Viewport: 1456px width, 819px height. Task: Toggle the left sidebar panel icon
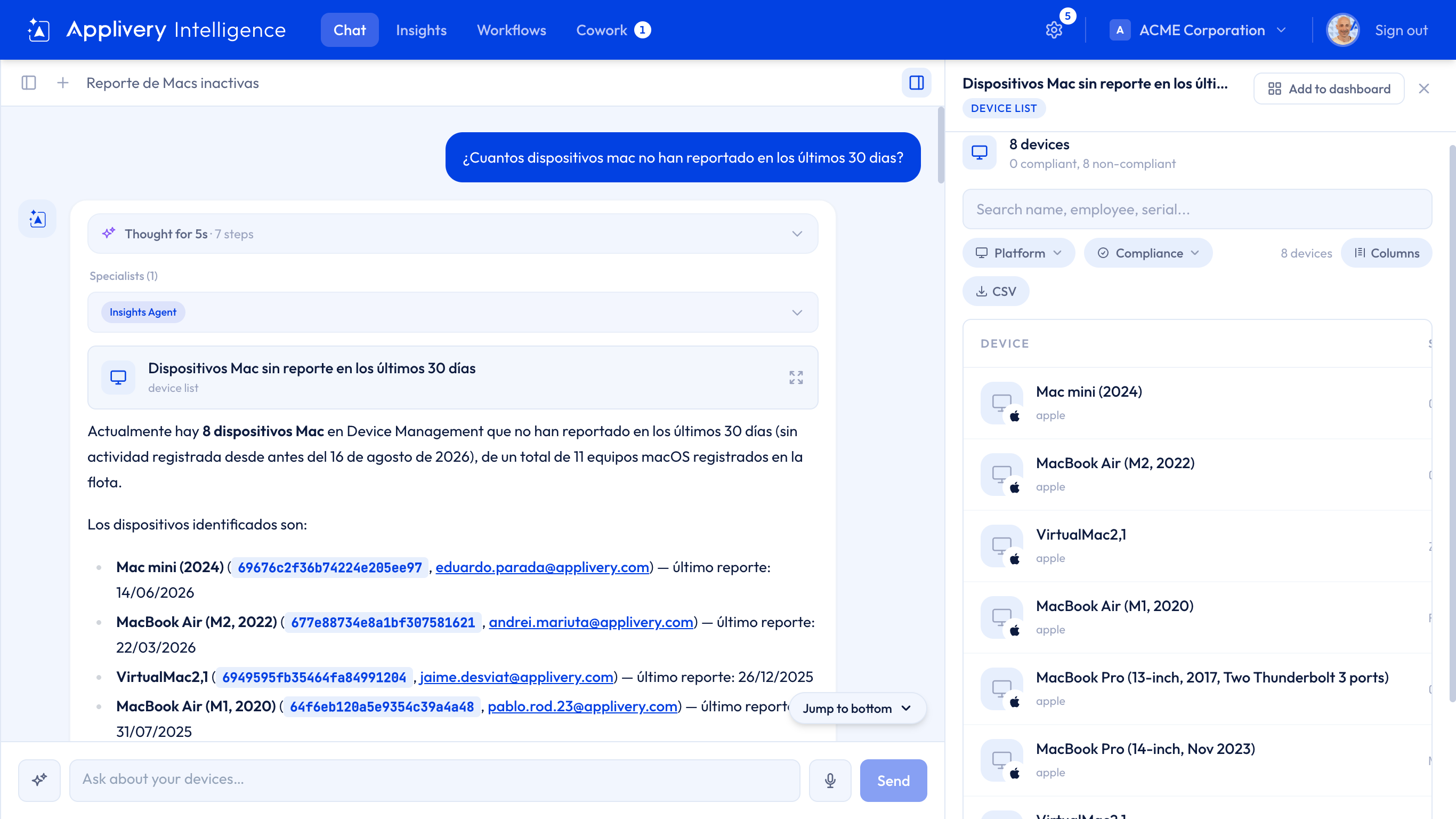point(29,83)
